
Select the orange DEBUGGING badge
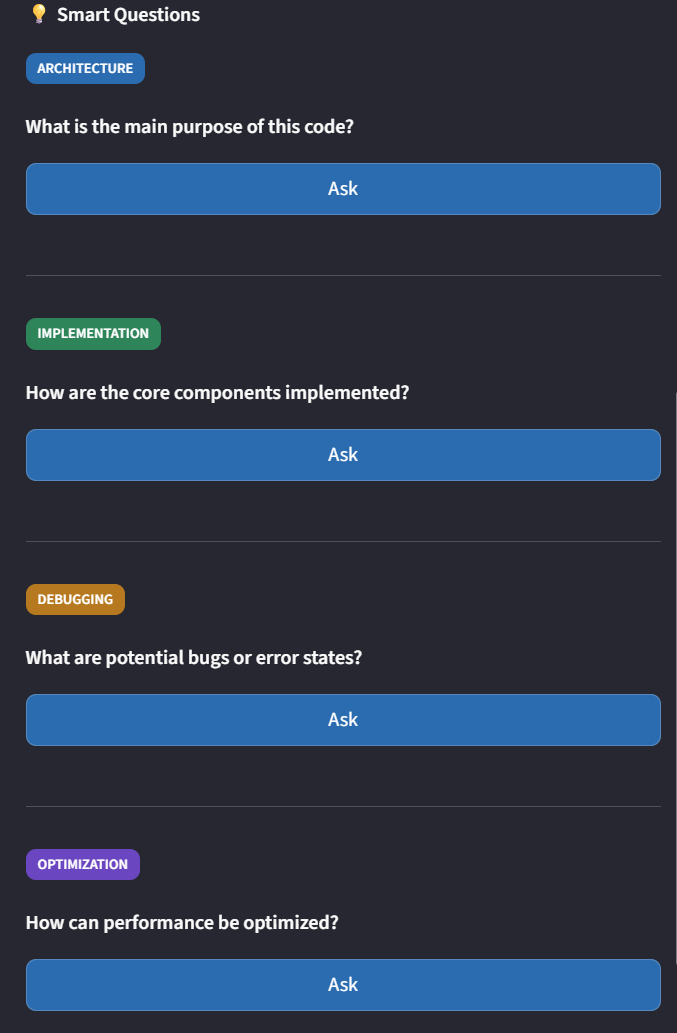point(75,599)
